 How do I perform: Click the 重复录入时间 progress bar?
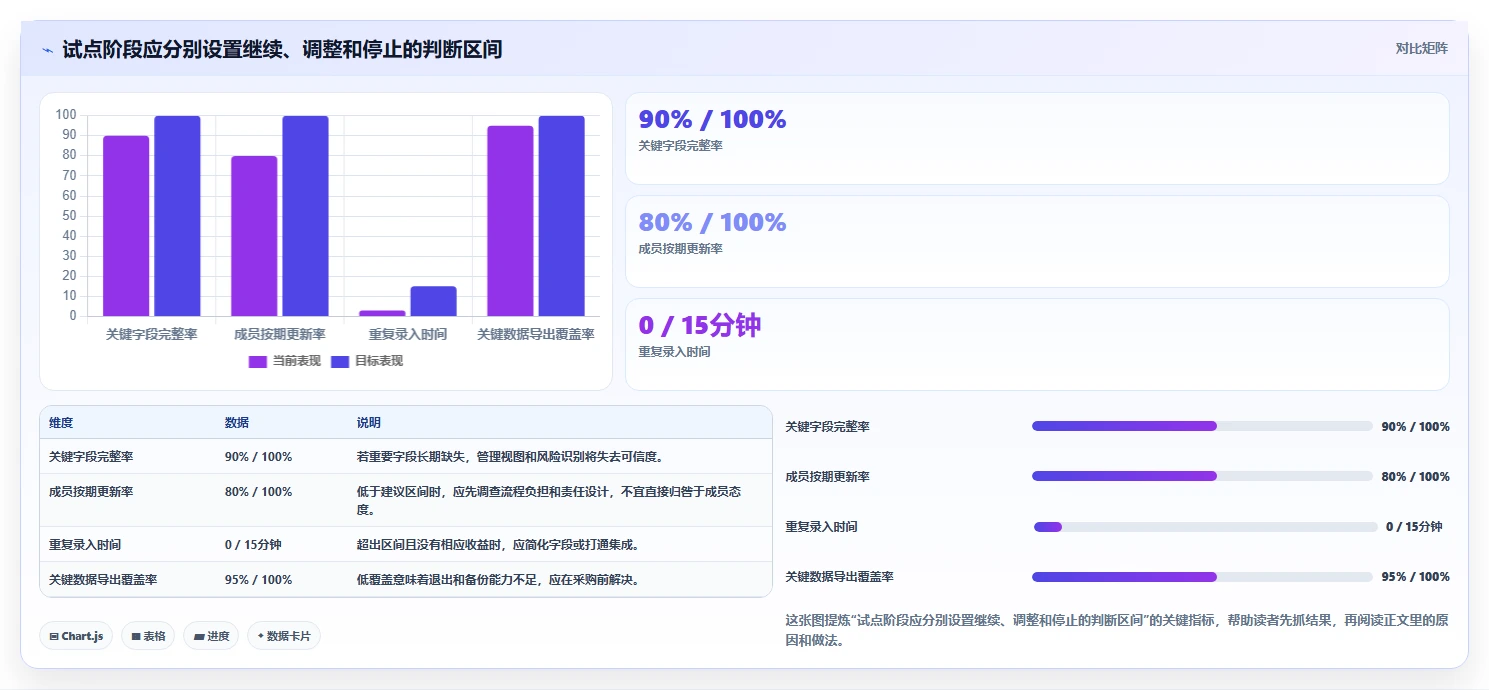click(x=1205, y=527)
